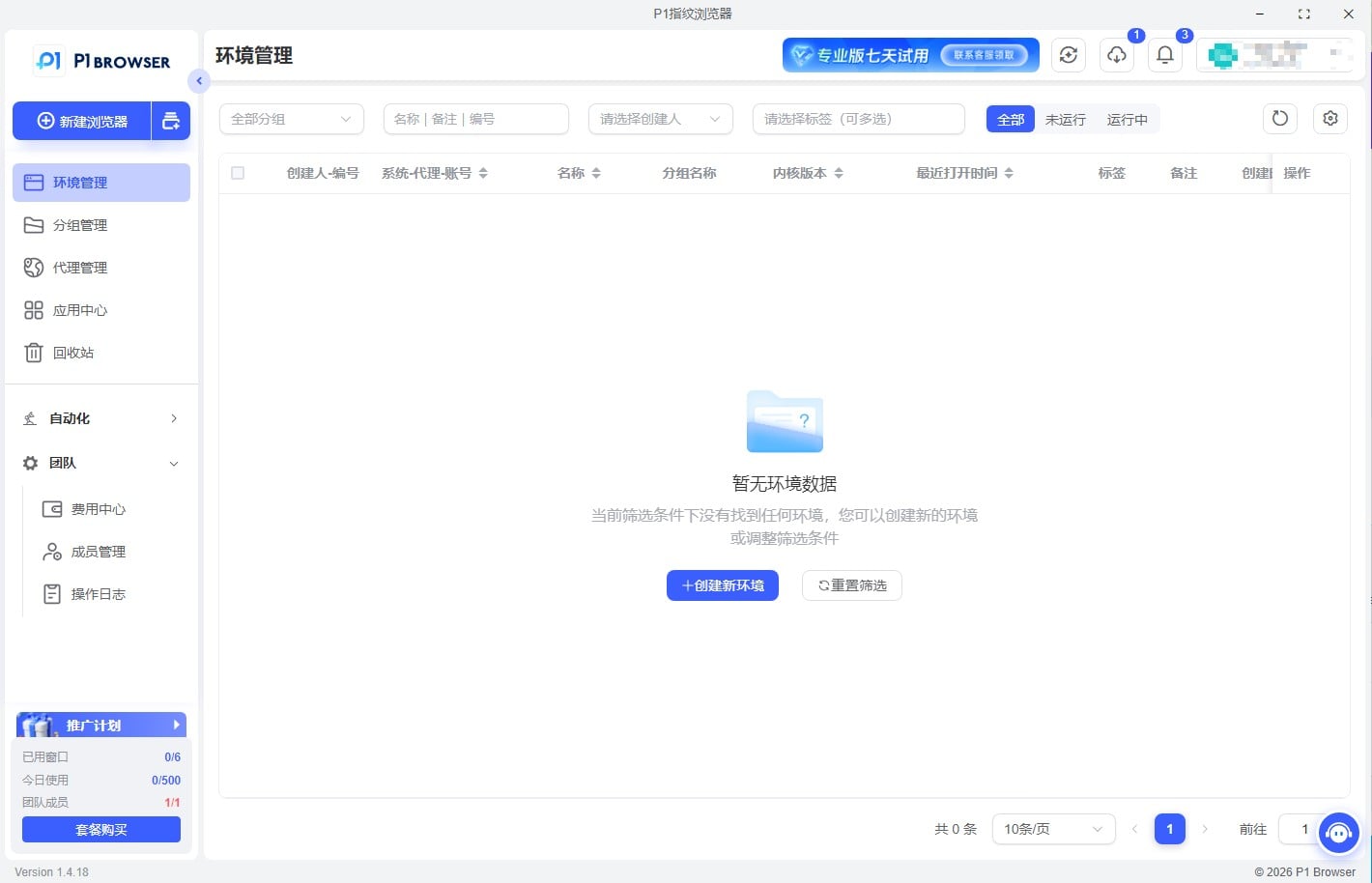The image size is (1372, 883).
Task: Open the user account menu
Action: [1274, 55]
